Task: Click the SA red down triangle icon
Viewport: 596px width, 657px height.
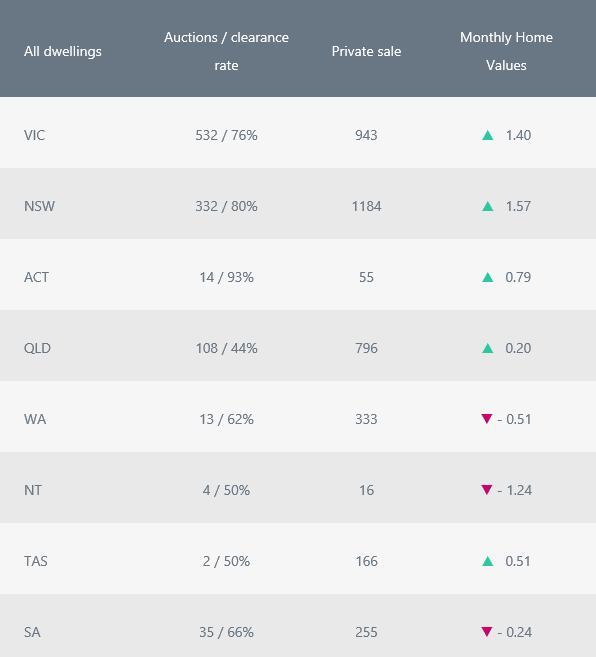Action: (487, 631)
